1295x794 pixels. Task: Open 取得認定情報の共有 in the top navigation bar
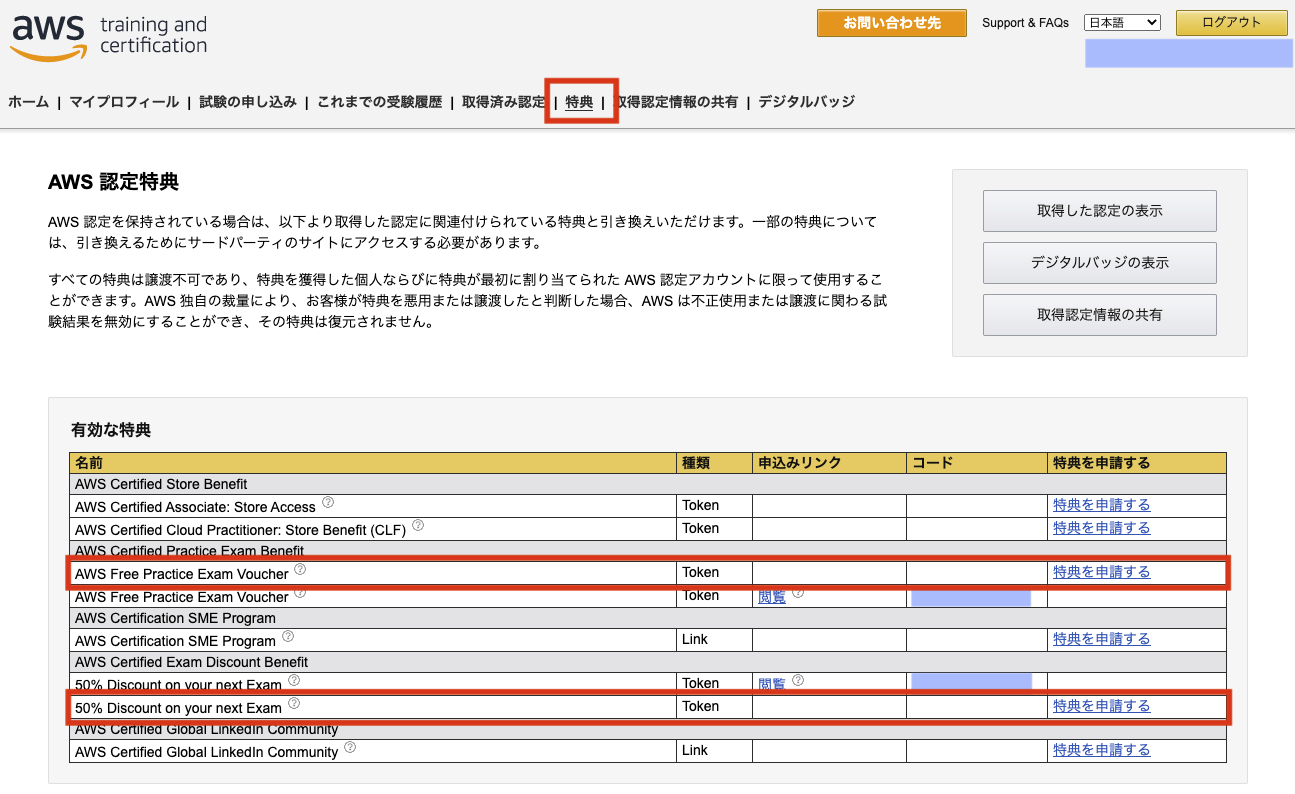[676, 101]
